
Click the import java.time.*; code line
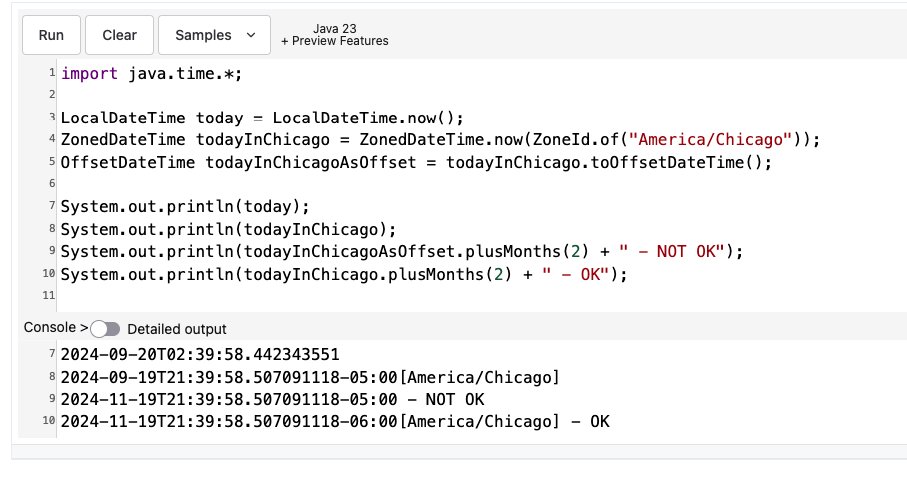coord(152,74)
